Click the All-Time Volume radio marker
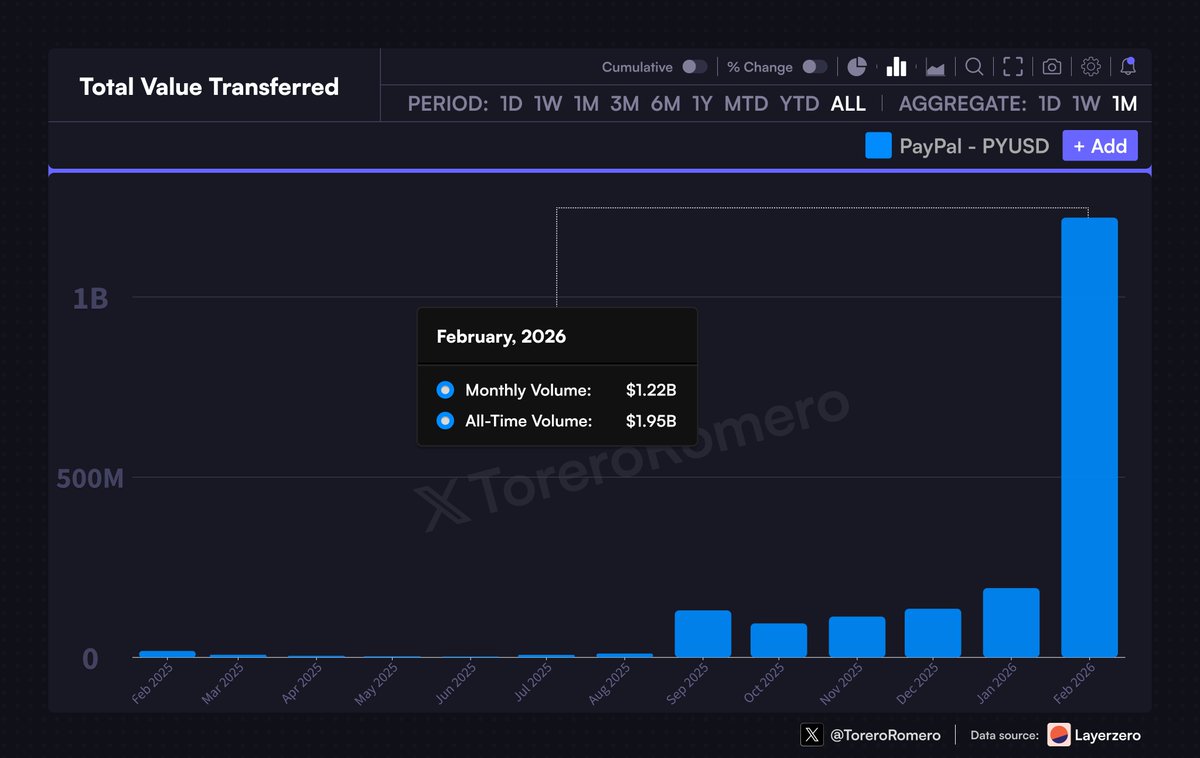Image resolution: width=1200 pixels, height=758 pixels. point(445,421)
